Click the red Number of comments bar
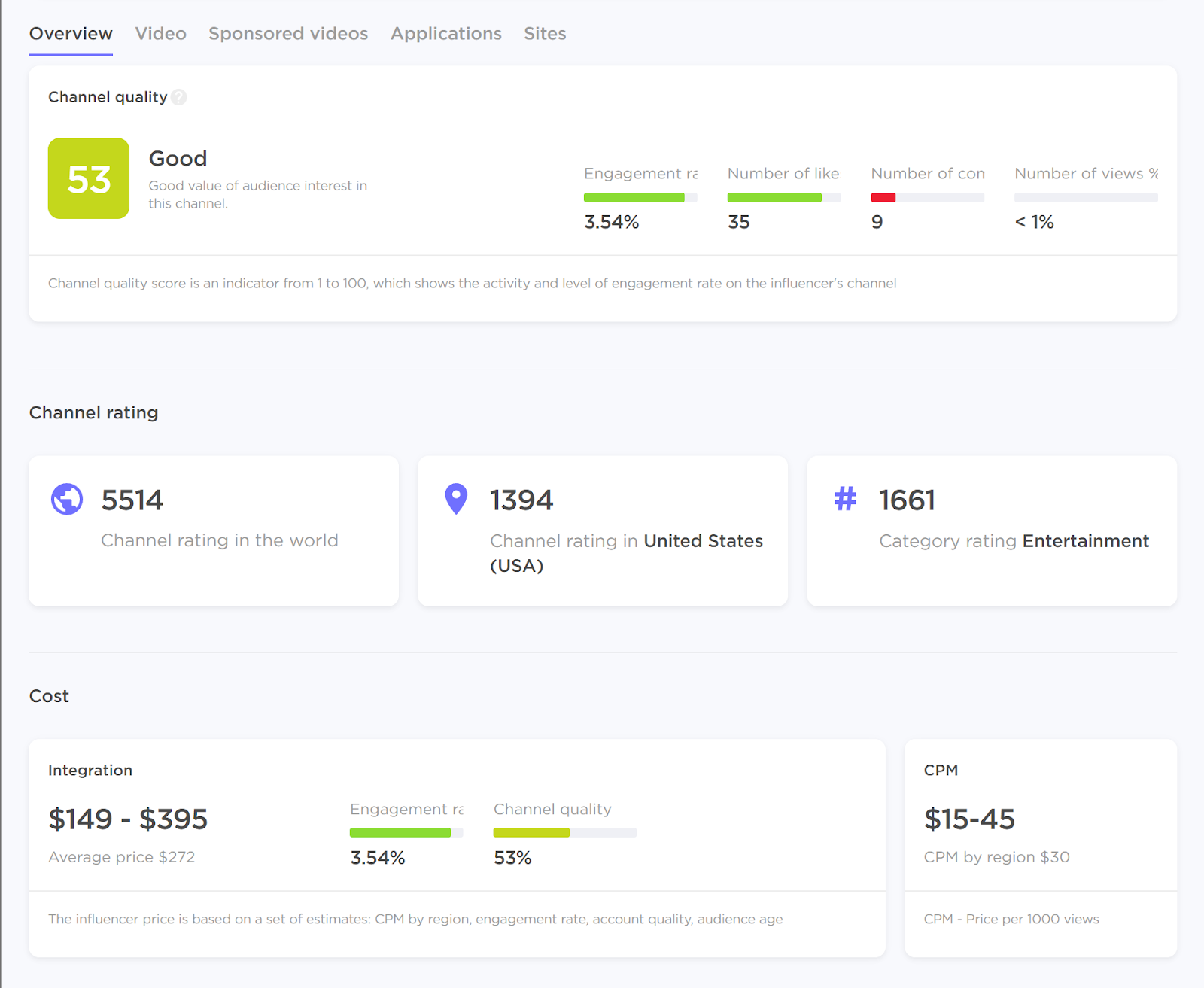The image size is (1204, 988). (884, 197)
